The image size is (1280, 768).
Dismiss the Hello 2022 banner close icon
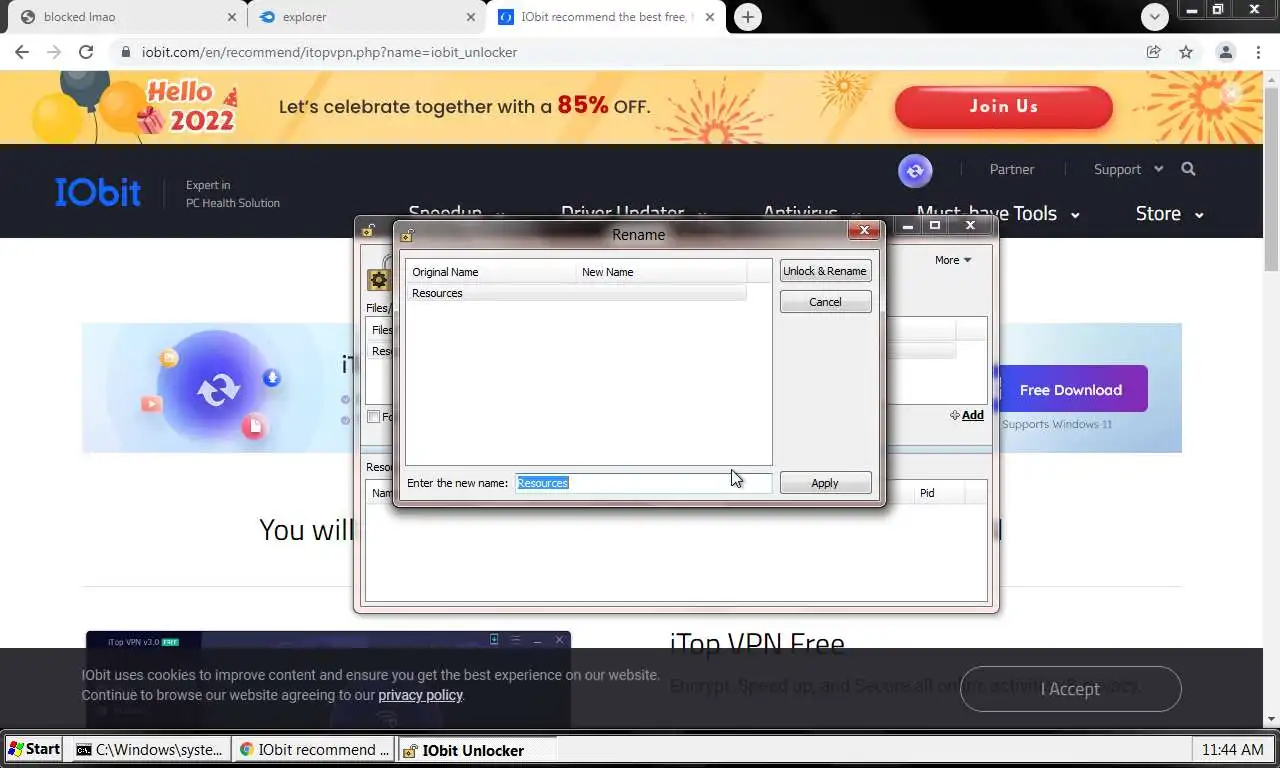(x=1231, y=94)
